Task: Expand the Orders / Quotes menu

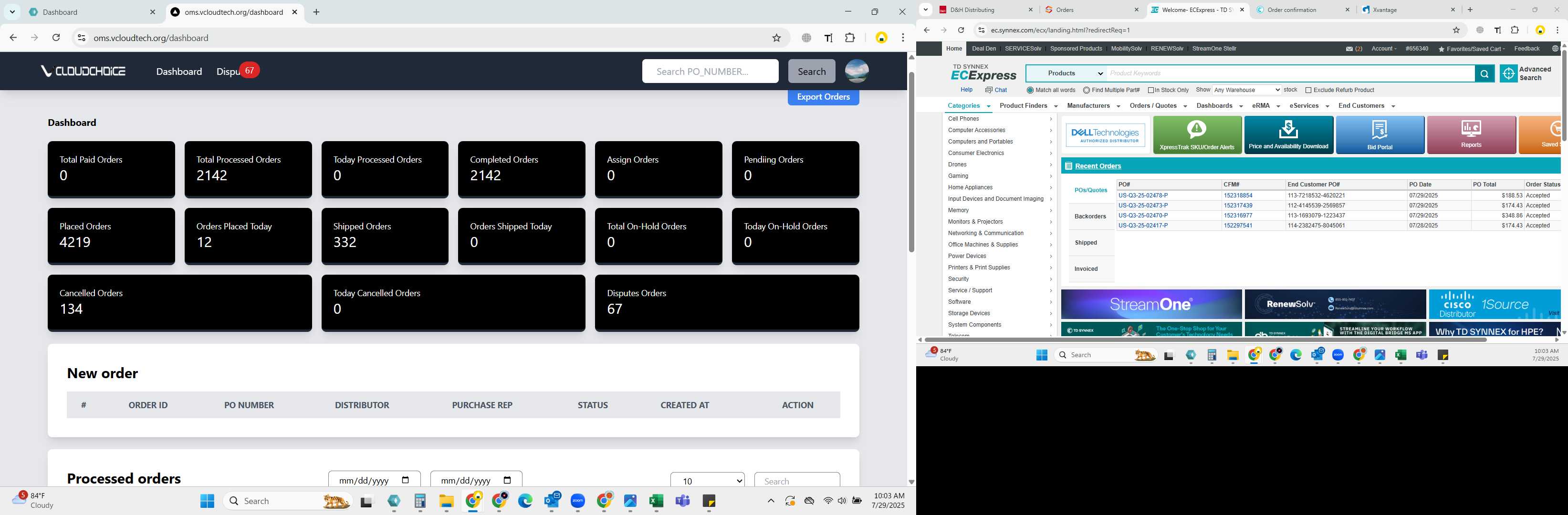Action: coord(1158,106)
